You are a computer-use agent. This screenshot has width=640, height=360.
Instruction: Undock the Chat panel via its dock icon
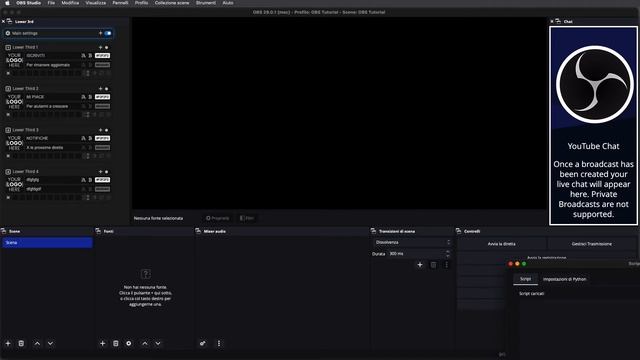click(558, 21)
